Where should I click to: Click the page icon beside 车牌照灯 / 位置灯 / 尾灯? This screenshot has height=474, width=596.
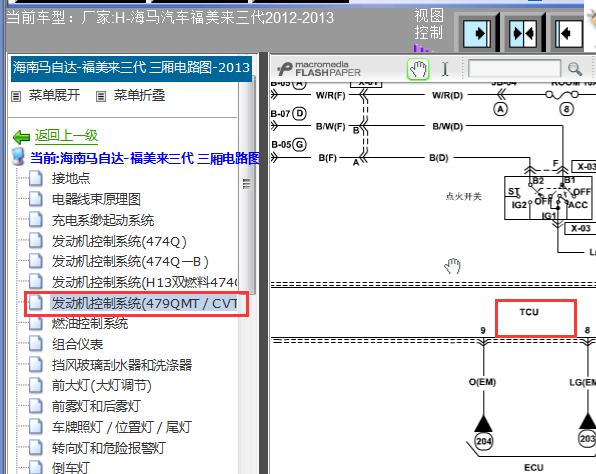tap(36, 427)
